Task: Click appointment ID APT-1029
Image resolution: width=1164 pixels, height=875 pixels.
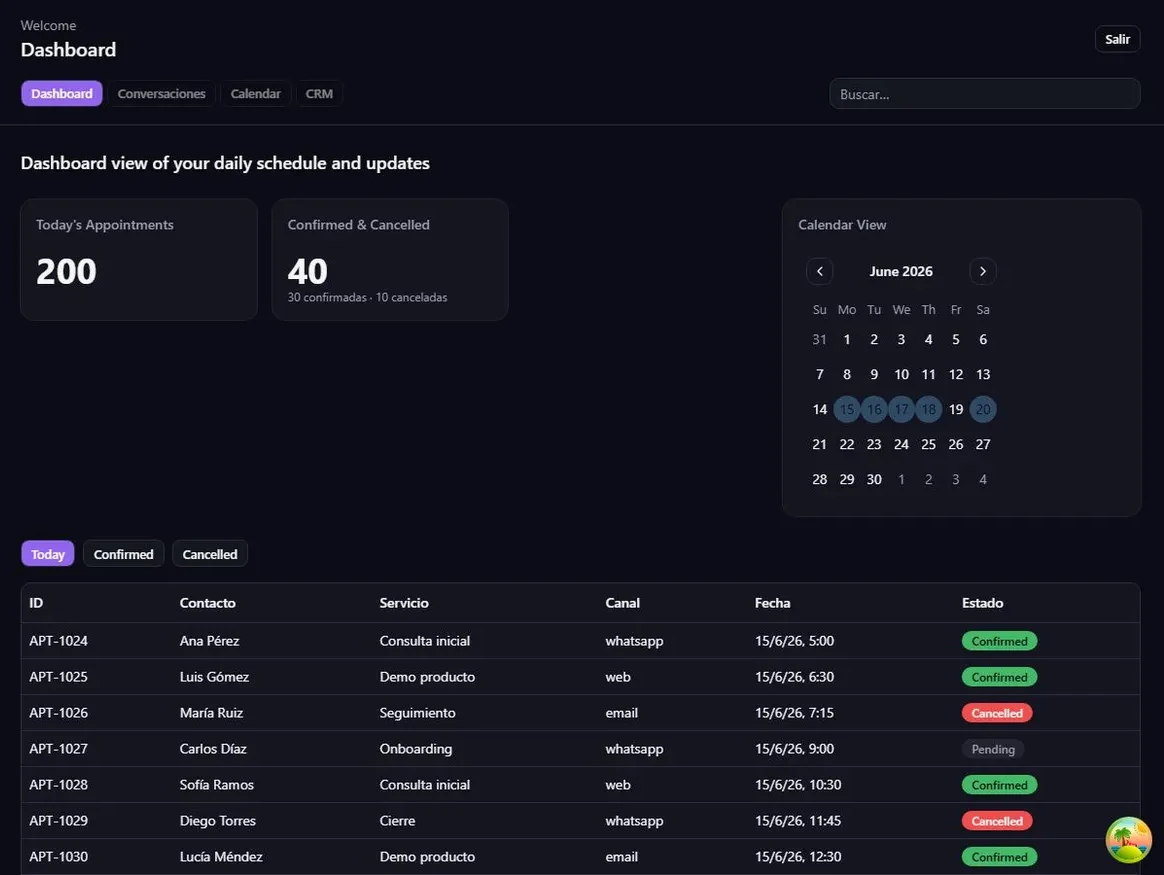Action: point(59,821)
